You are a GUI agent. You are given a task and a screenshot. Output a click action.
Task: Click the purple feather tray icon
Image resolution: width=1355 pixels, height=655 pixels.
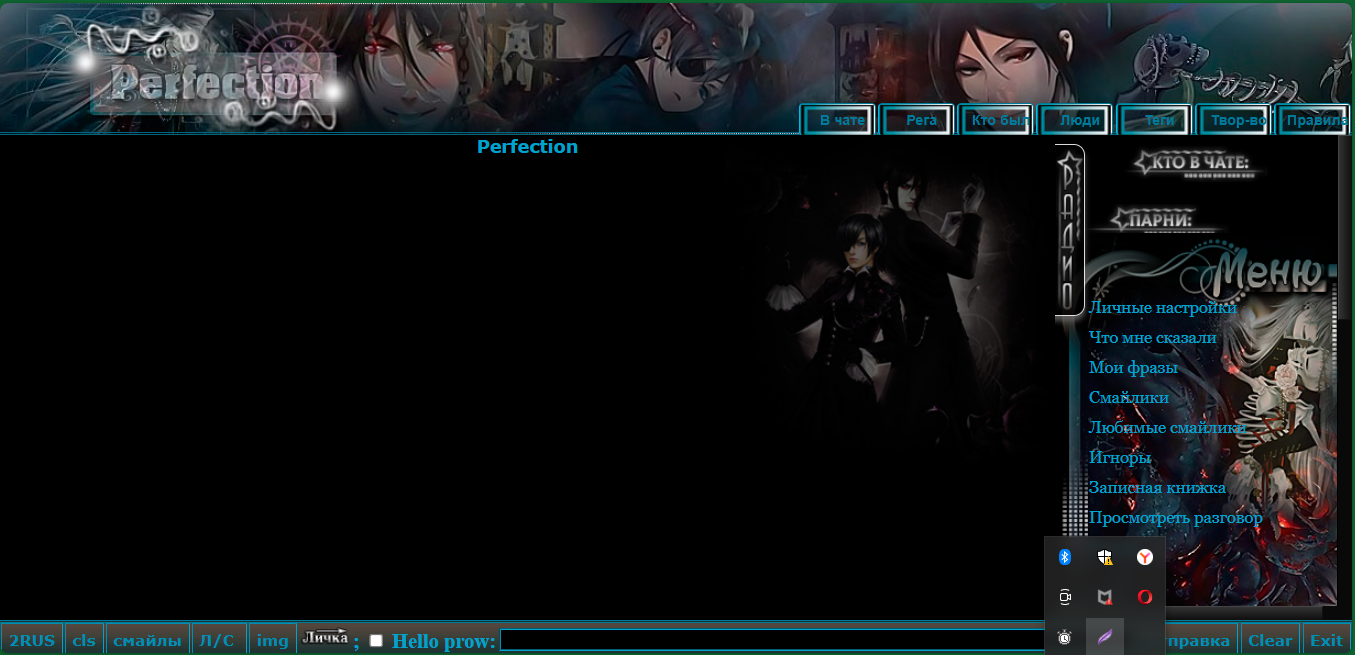pyautogui.click(x=1105, y=637)
